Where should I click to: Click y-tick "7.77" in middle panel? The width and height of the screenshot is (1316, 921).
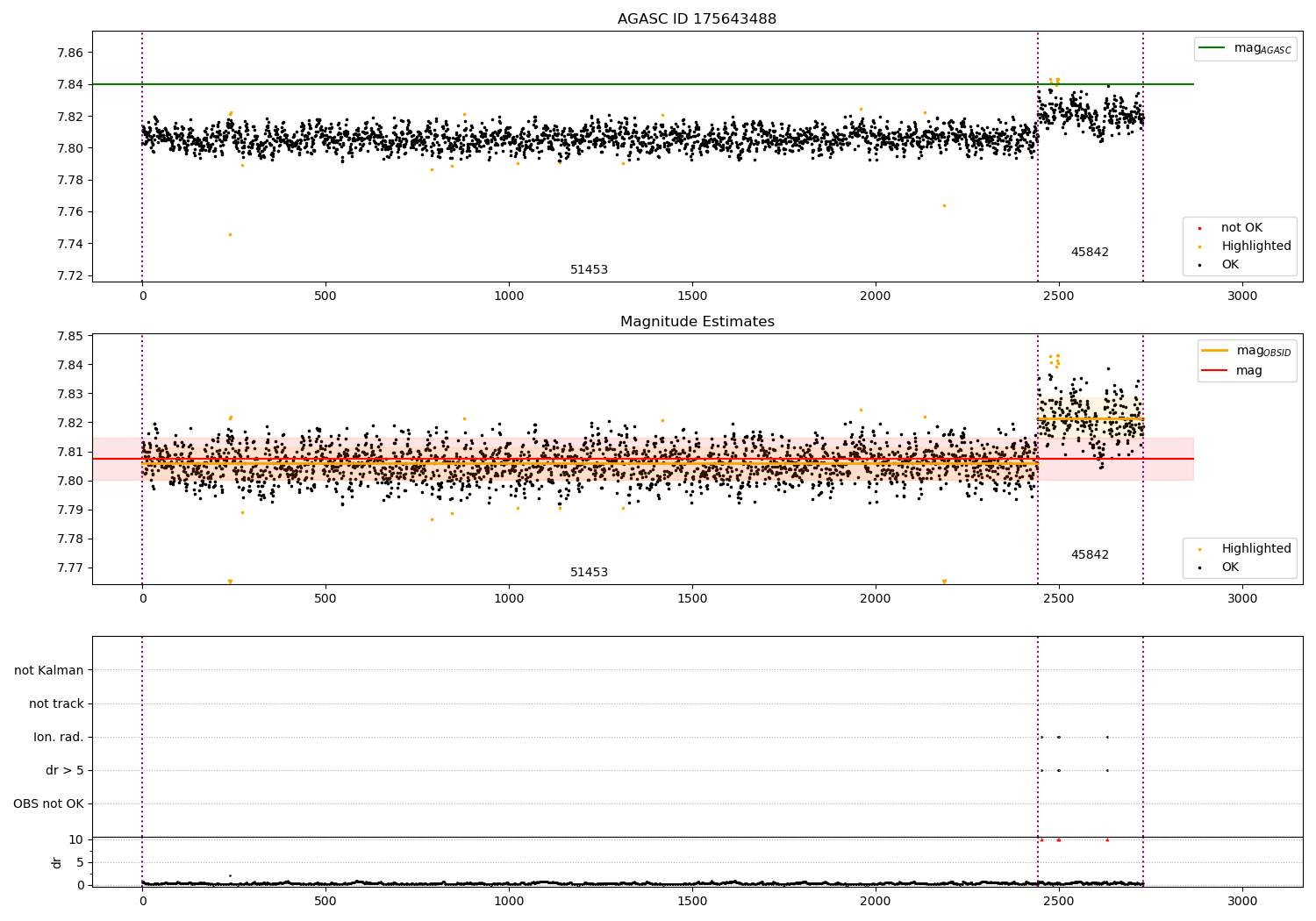(x=70, y=568)
